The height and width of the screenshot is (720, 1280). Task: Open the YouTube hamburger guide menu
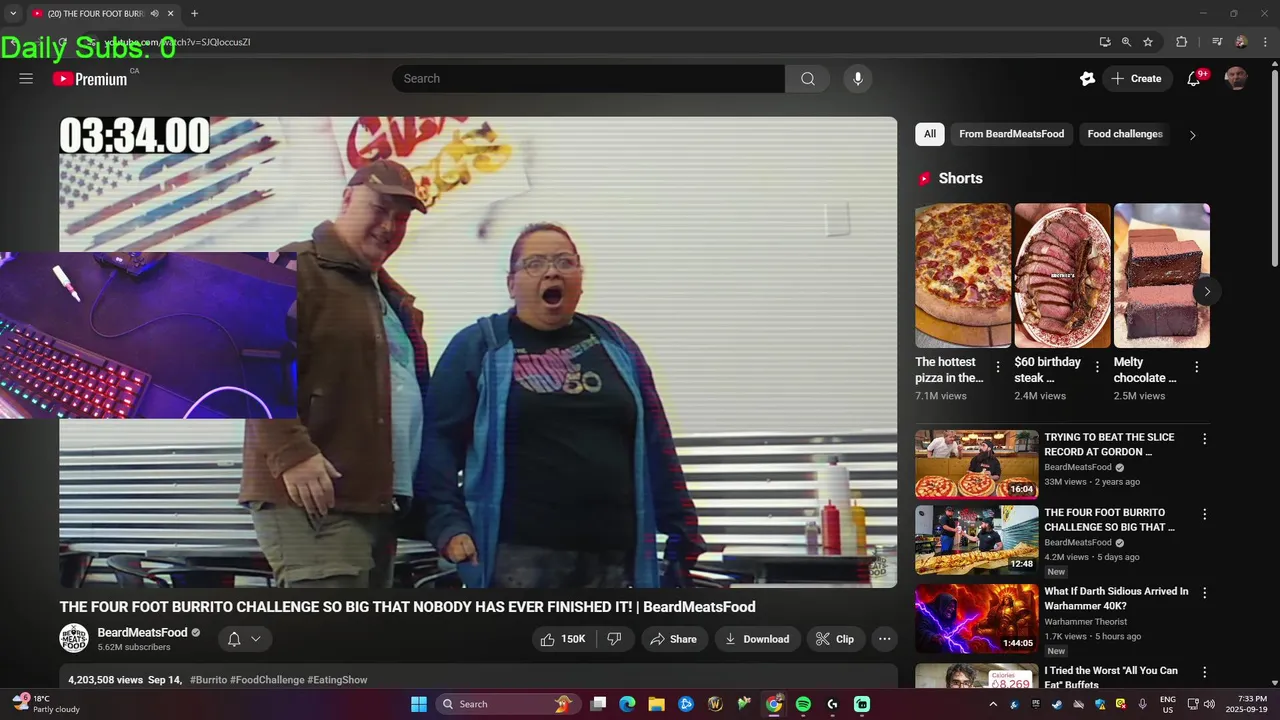[26, 79]
